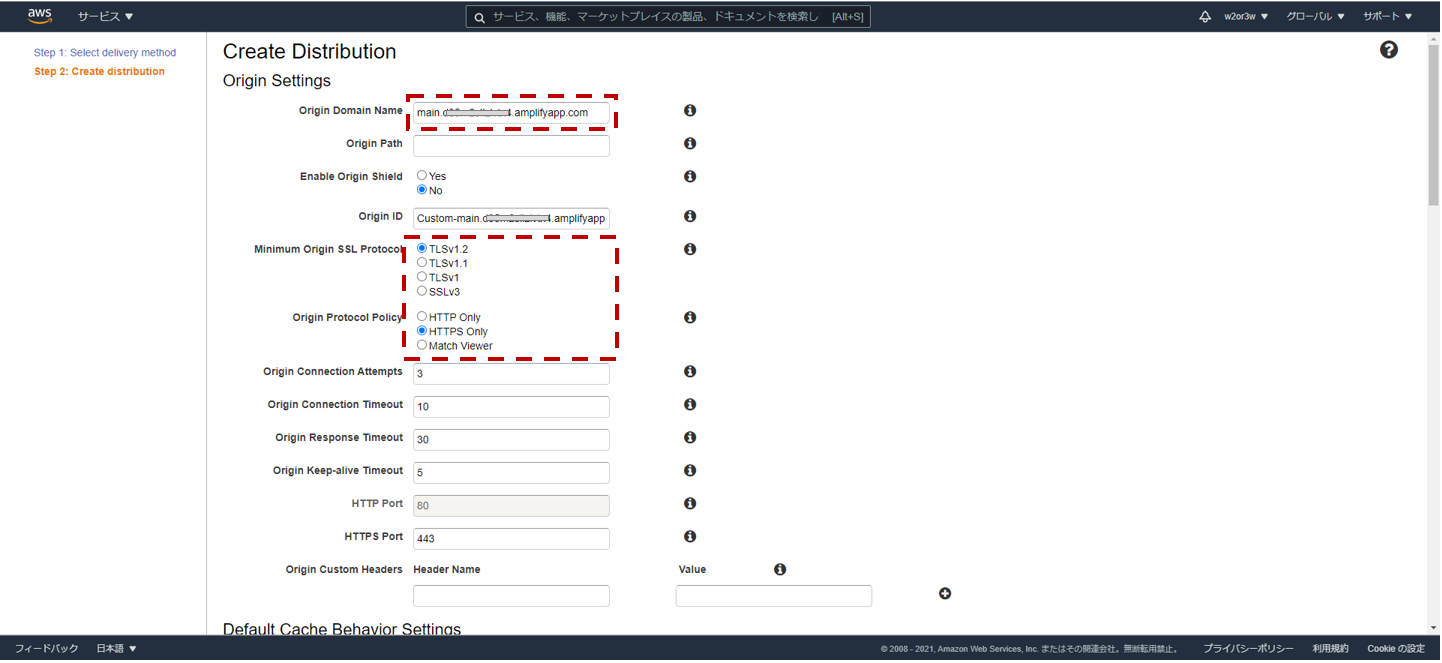
Task: Click the HTTPS Port field
Action: [x=511, y=539]
